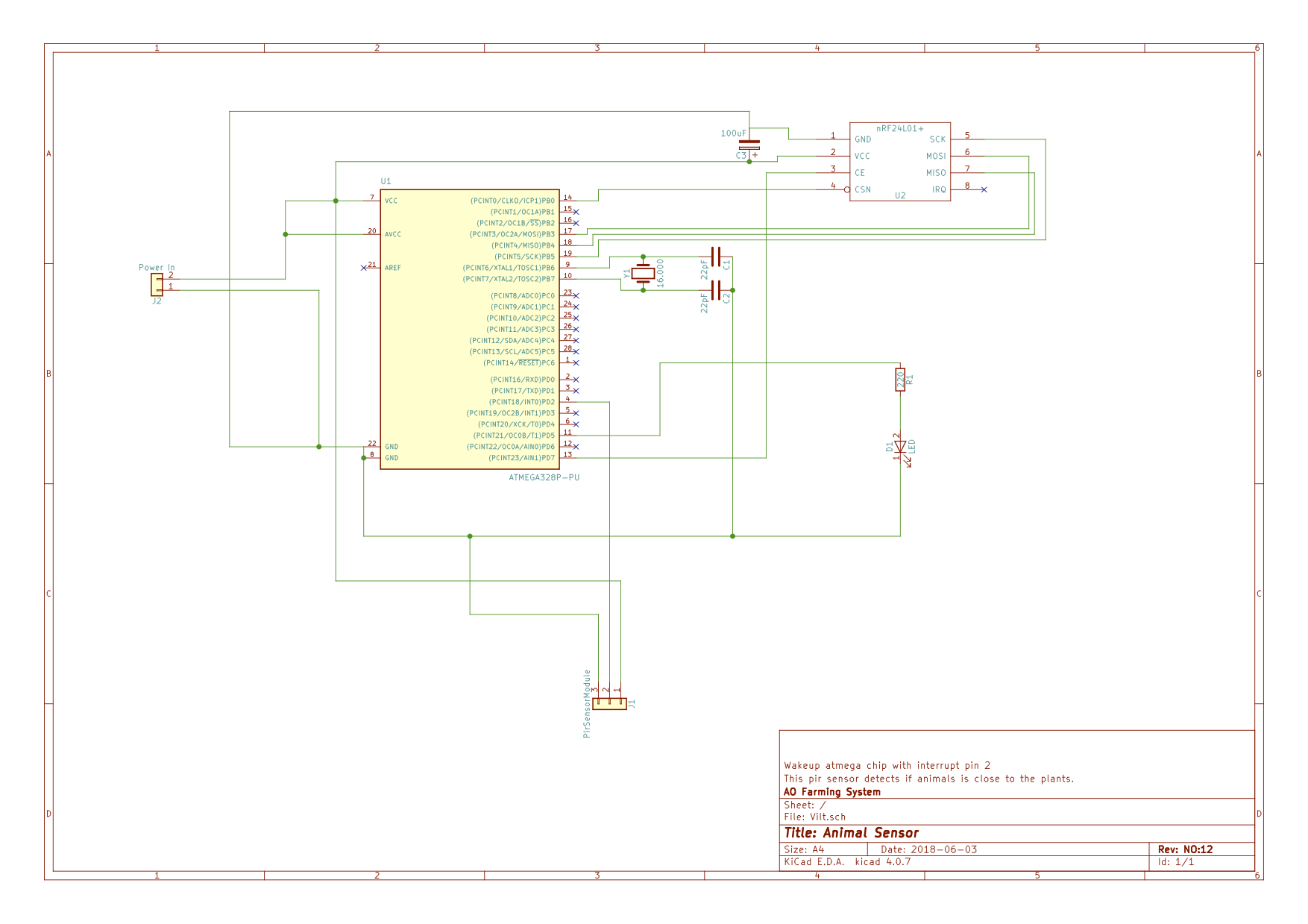
Task: Click the no-connect marker on PD6 pin 12
Action: [576, 447]
